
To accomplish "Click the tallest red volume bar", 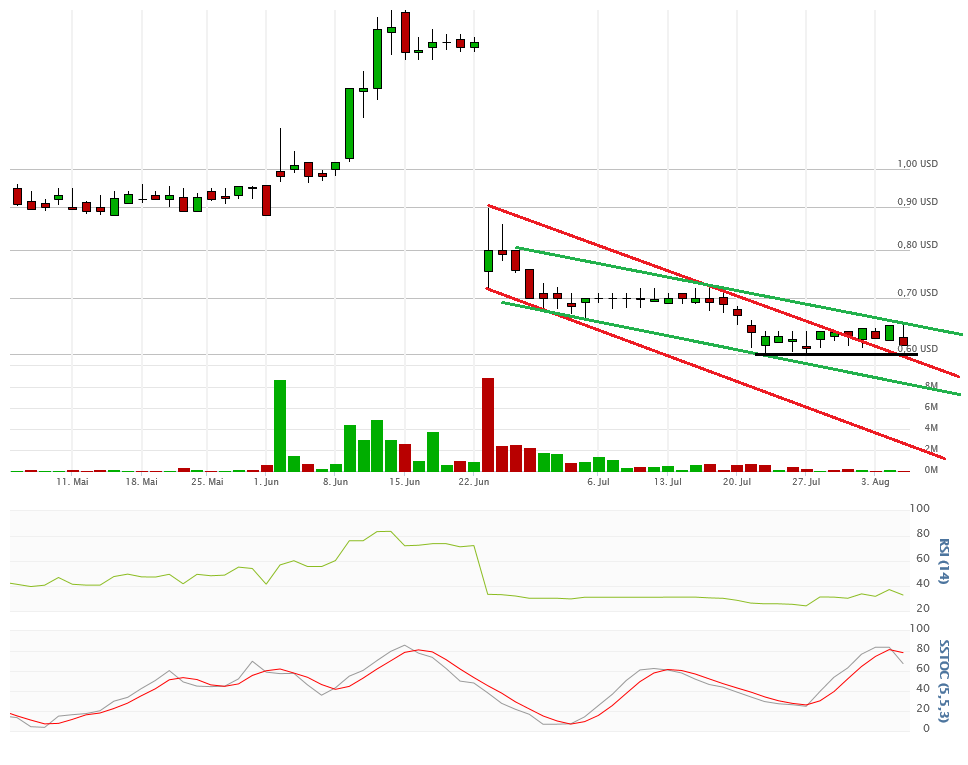I will coord(488,425).
